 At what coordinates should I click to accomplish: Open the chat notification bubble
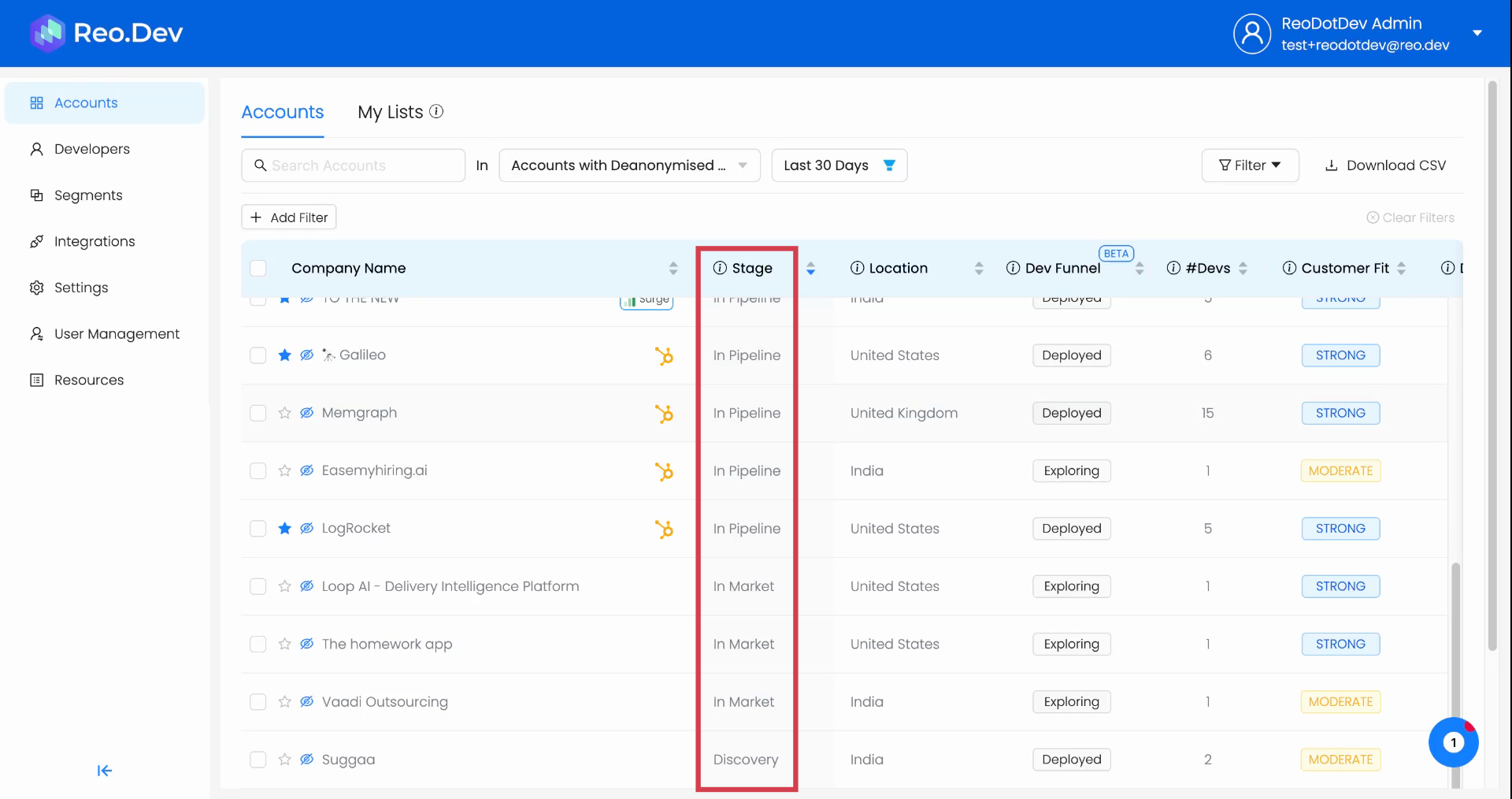click(1453, 742)
